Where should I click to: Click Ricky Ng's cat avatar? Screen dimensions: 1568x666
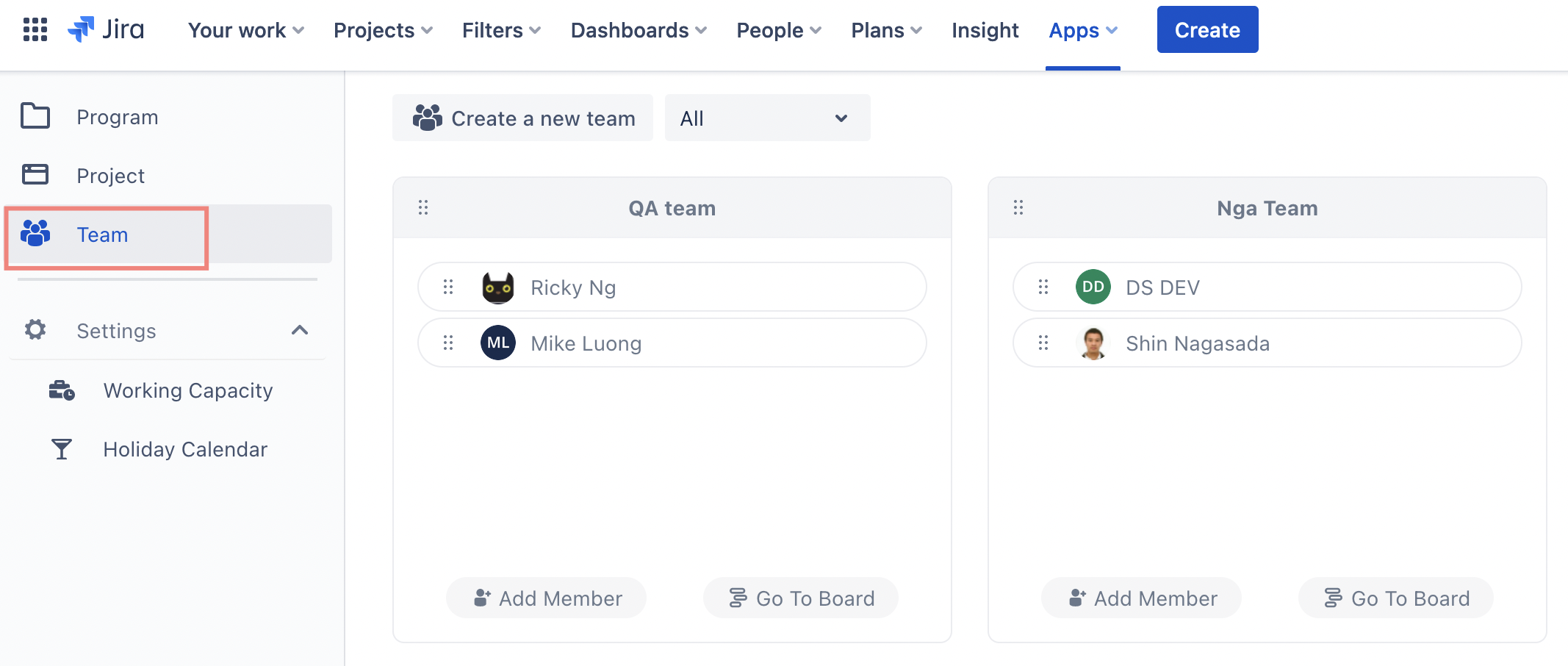coord(498,287)
